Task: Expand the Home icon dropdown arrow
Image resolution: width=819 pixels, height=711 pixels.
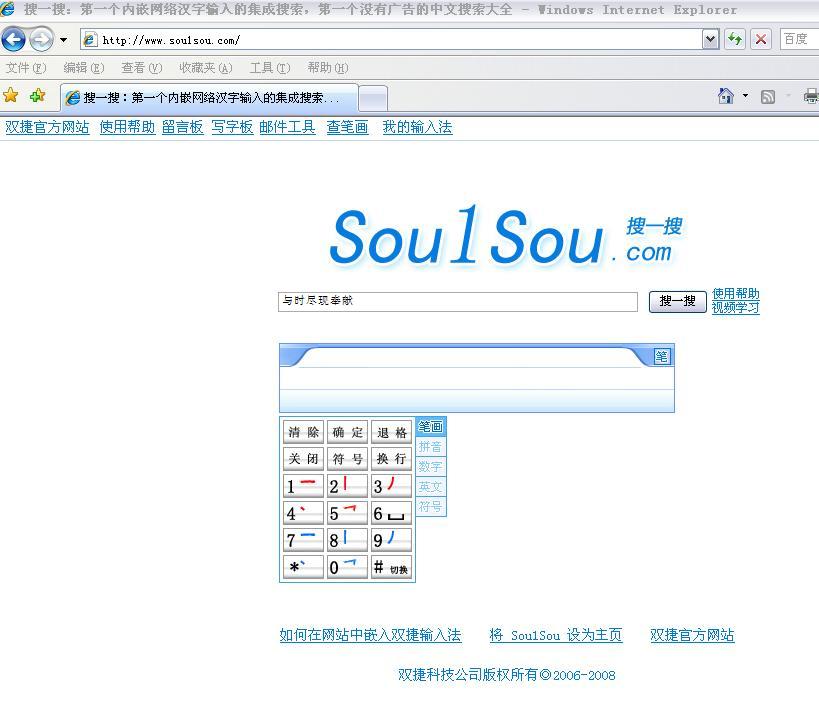Action: (x=745, y=96)
